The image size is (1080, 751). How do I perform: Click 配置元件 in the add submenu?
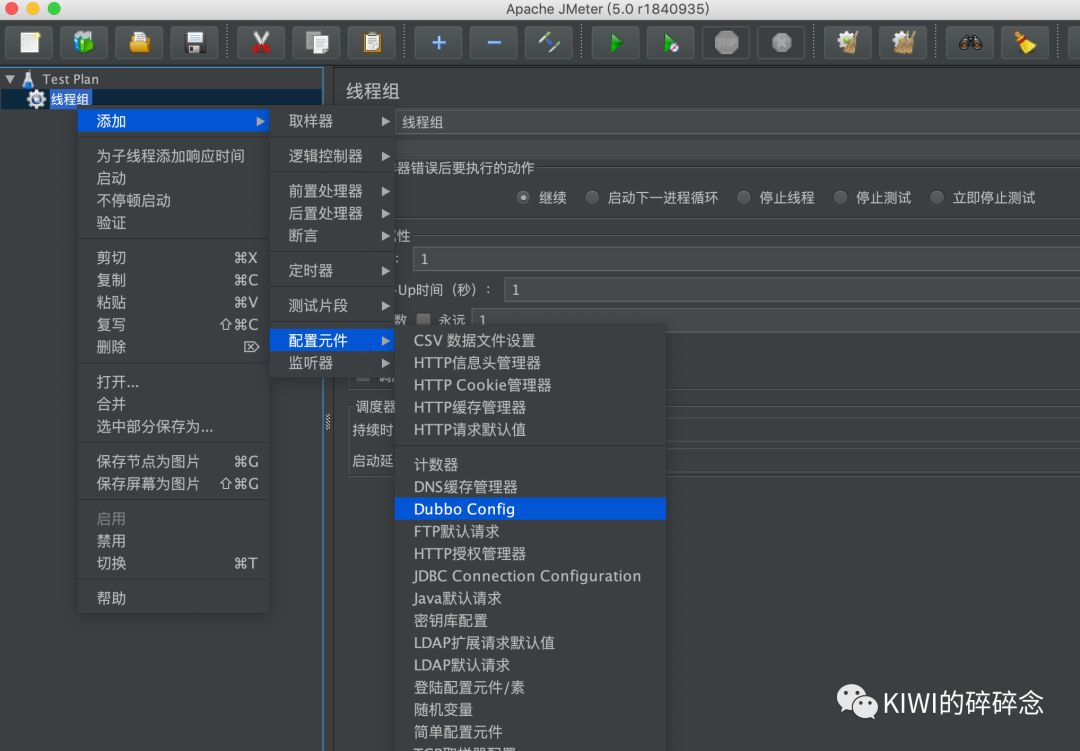331,340
